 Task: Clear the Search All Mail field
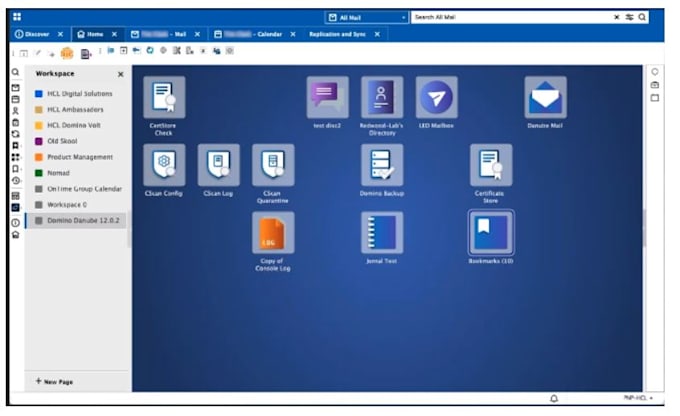pos(617,17)
